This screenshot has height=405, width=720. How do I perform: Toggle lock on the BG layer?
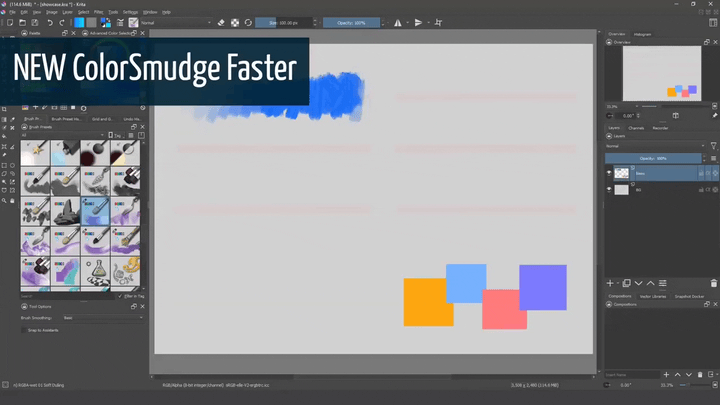click(701, 189)
